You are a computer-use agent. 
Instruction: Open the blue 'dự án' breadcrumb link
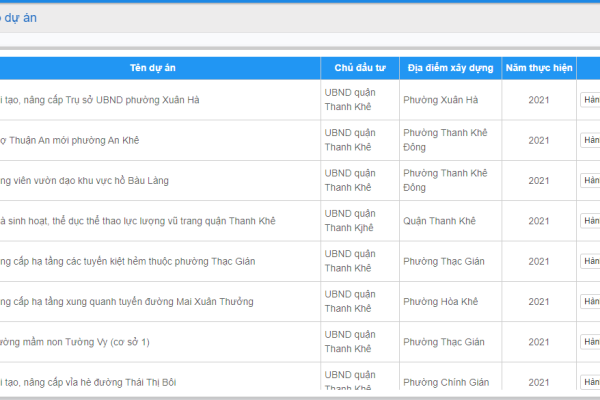[19, 18]
